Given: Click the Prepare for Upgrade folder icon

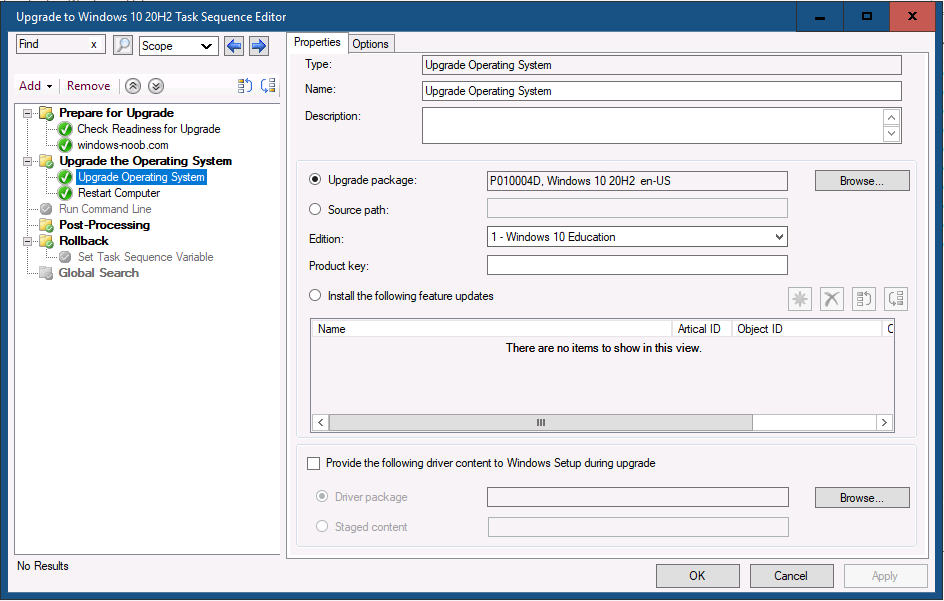Looking at the screenshot, I should coord(46,113).
